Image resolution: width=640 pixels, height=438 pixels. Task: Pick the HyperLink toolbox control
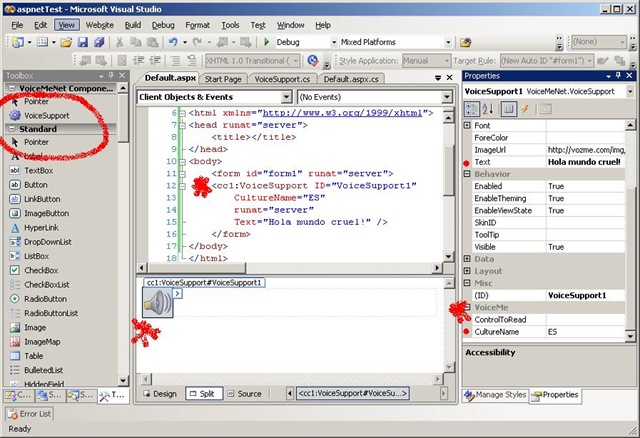point(41,228)
